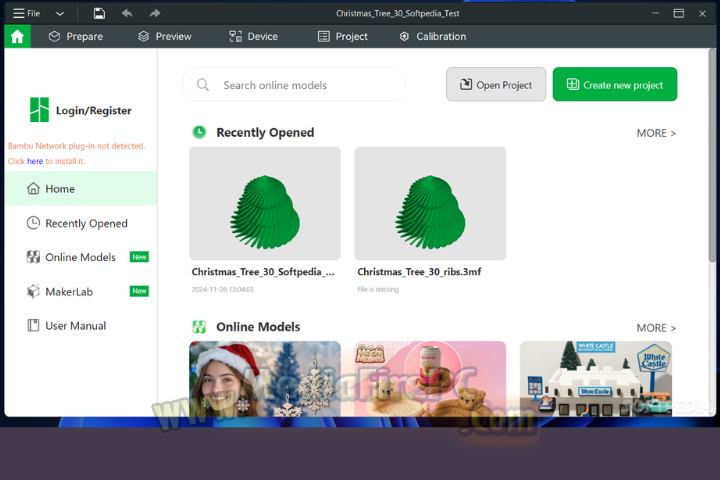Open the Device tab

click(253, 36)
